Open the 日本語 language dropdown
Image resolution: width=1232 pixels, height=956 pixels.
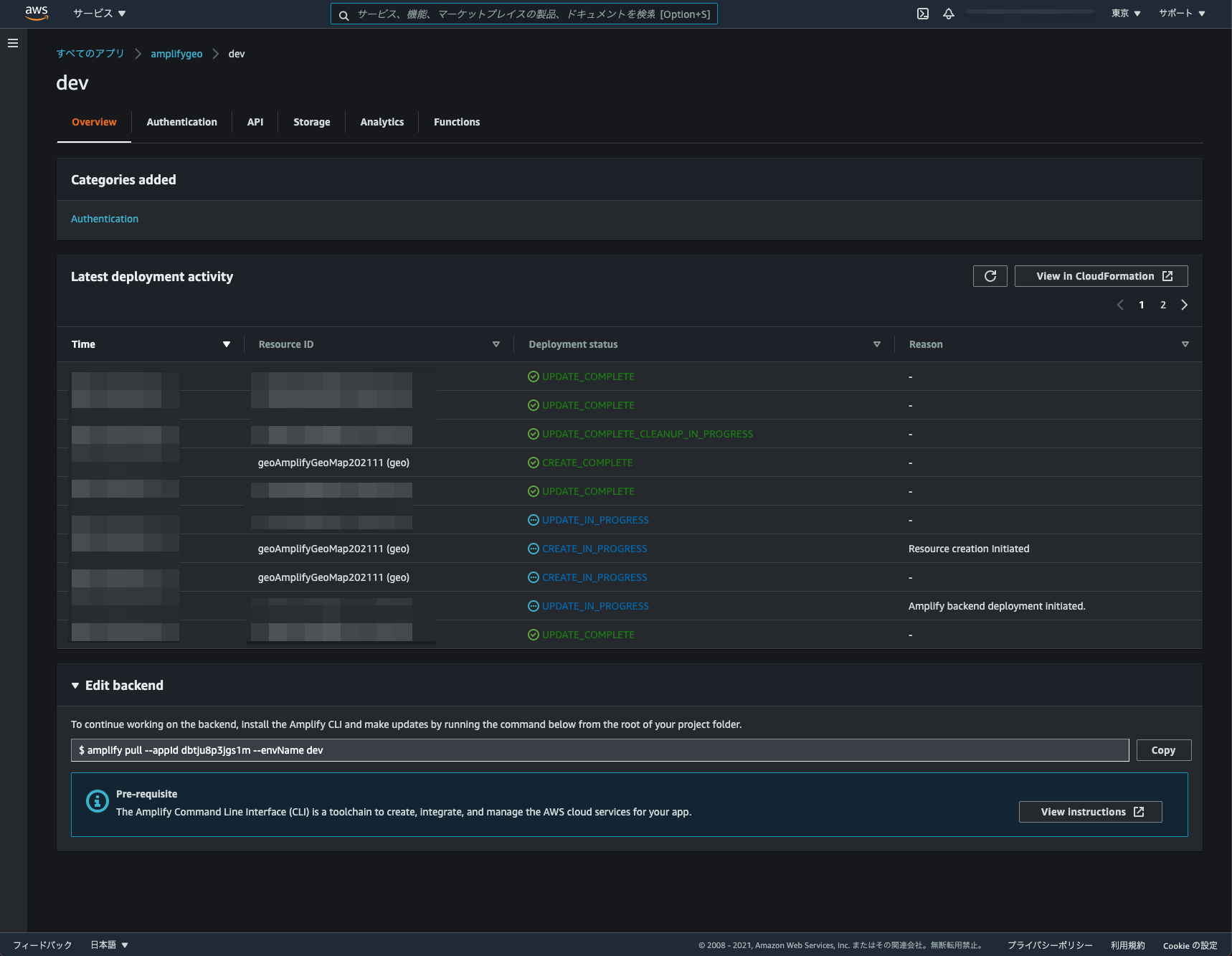point(109,945)
